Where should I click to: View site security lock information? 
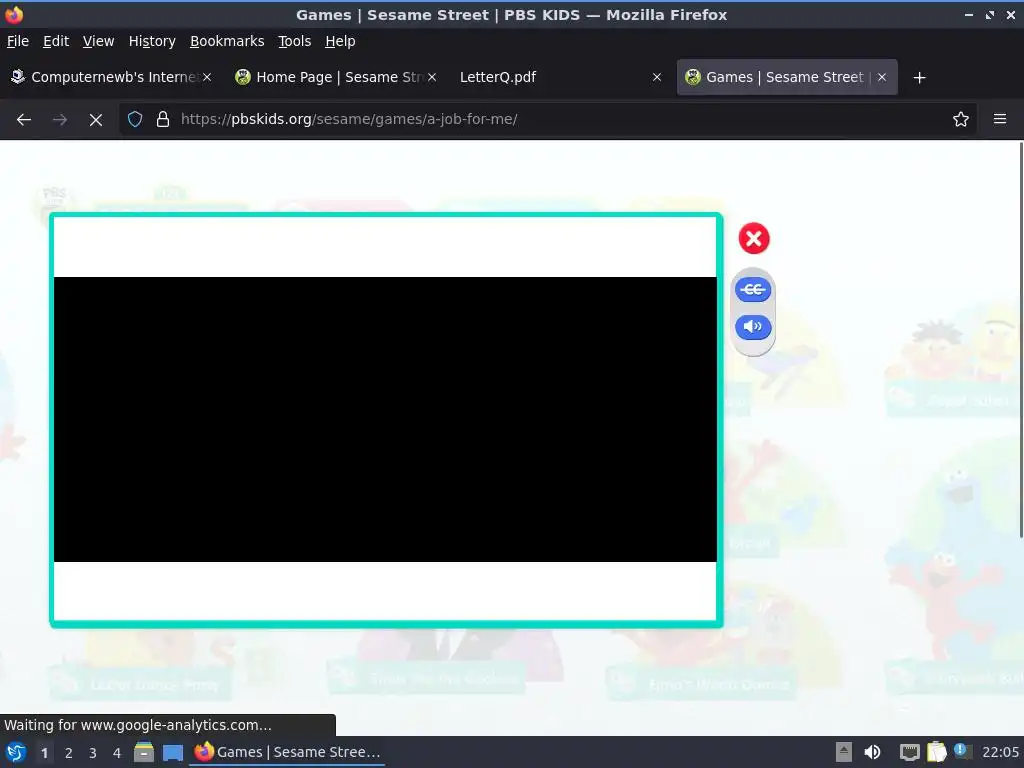163,120
